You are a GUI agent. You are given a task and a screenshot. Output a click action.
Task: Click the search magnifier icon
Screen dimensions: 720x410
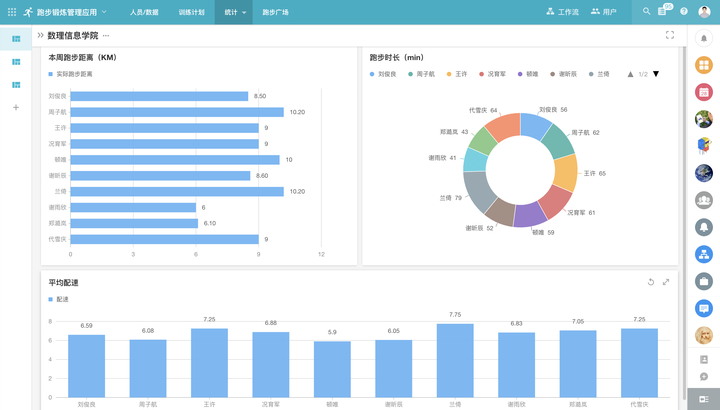[x=647, y=11]
